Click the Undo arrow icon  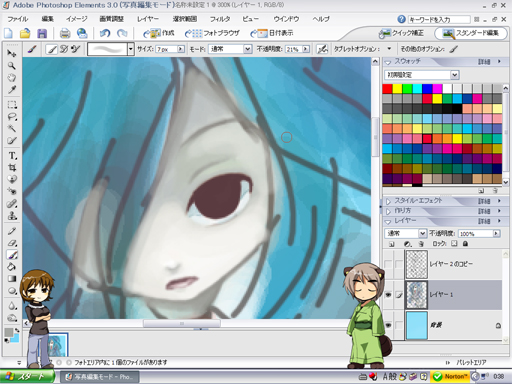click(105, 33)
